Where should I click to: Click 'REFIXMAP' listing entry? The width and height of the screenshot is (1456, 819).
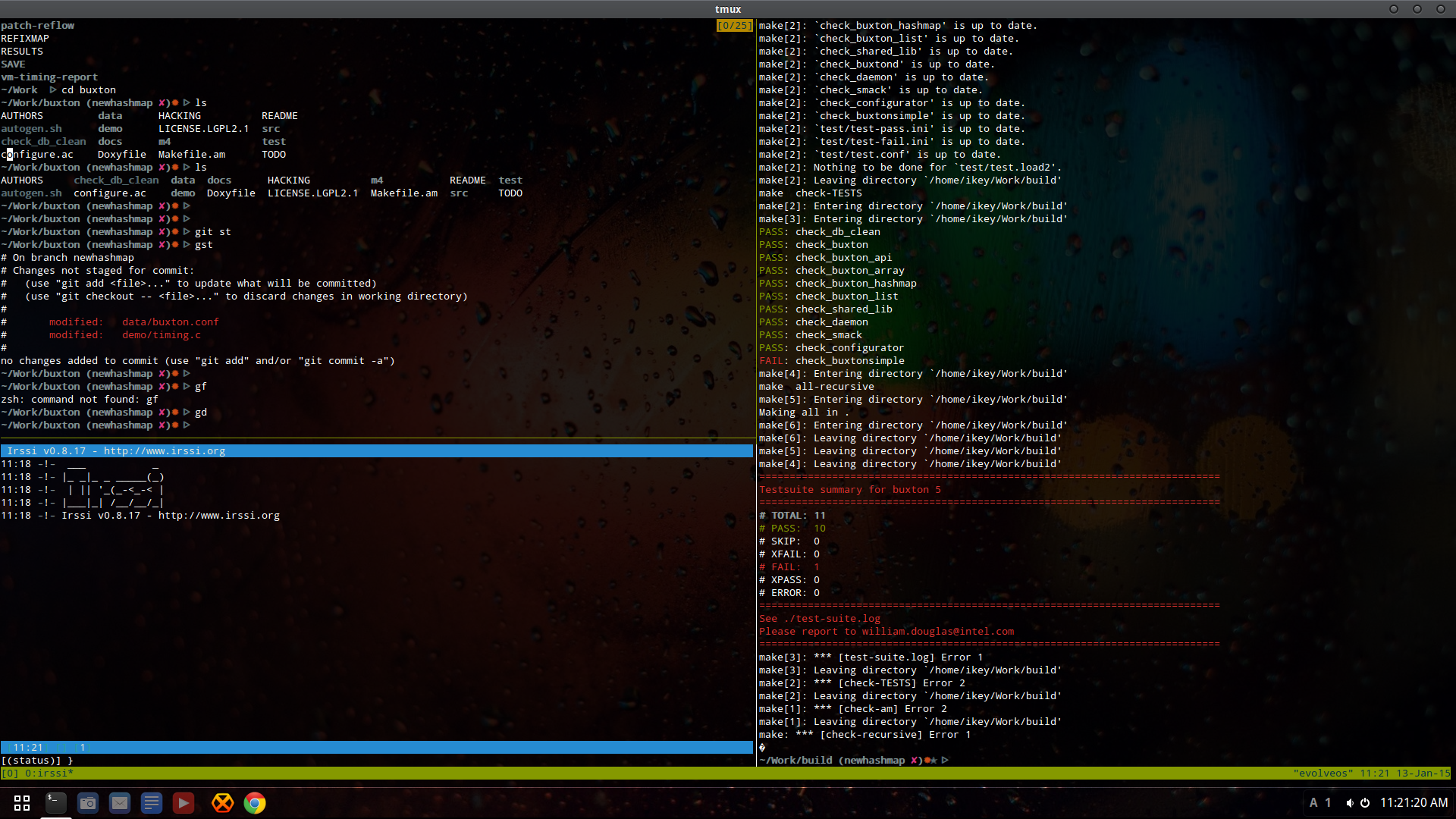(x=25, y=39)
